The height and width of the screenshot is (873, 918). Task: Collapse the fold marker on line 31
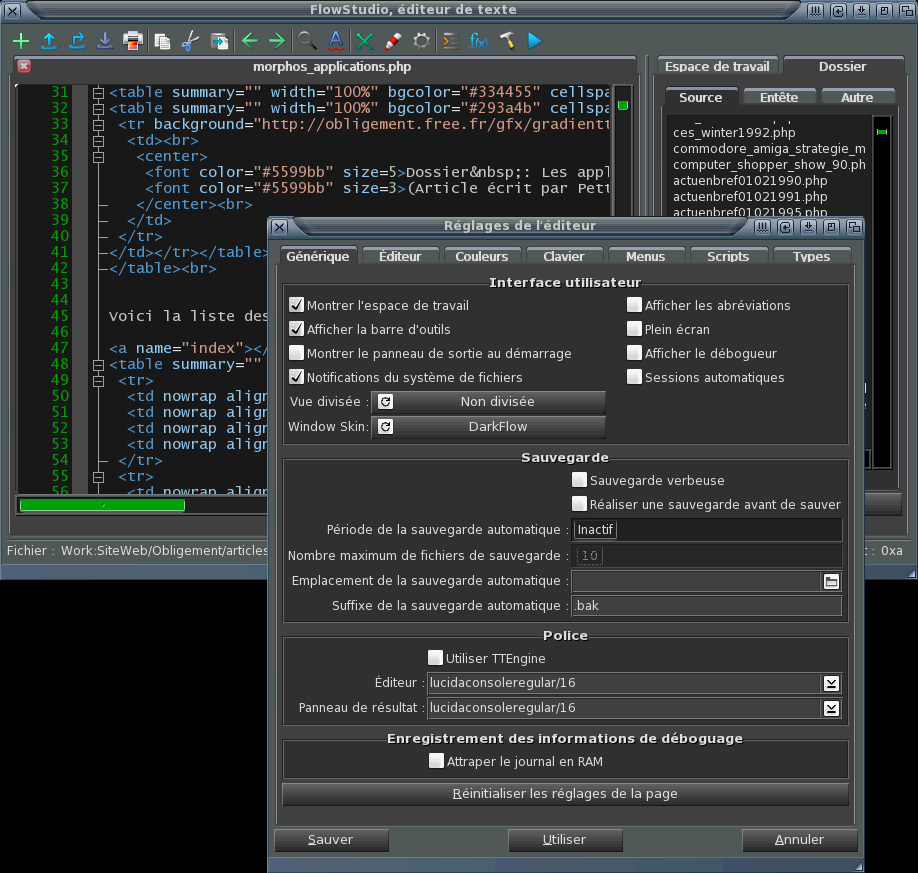(98, 93)
